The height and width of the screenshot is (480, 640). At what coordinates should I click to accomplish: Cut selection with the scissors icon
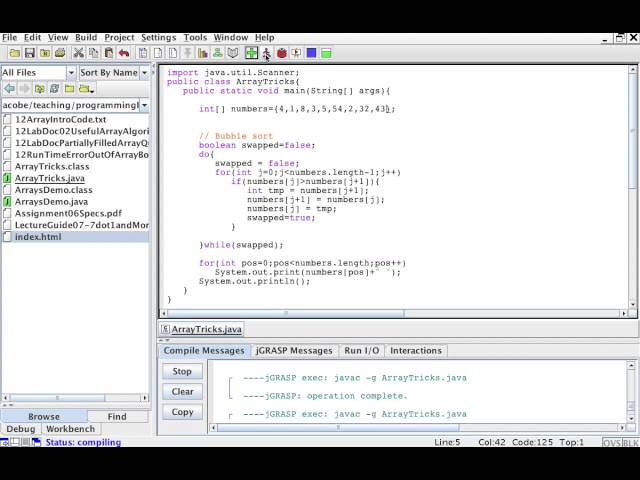coord(78,53)
